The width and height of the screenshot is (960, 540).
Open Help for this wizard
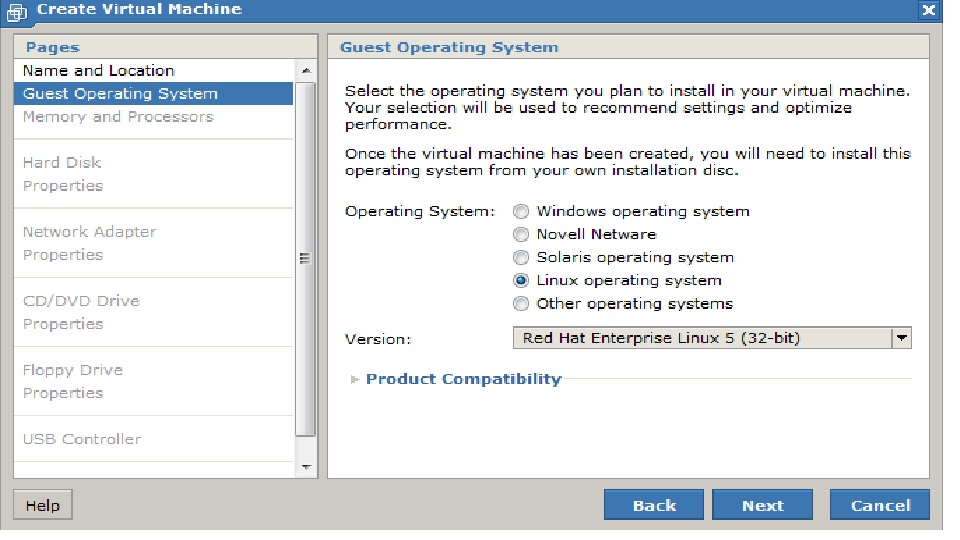pyautogui.click(x=42, y=505)
